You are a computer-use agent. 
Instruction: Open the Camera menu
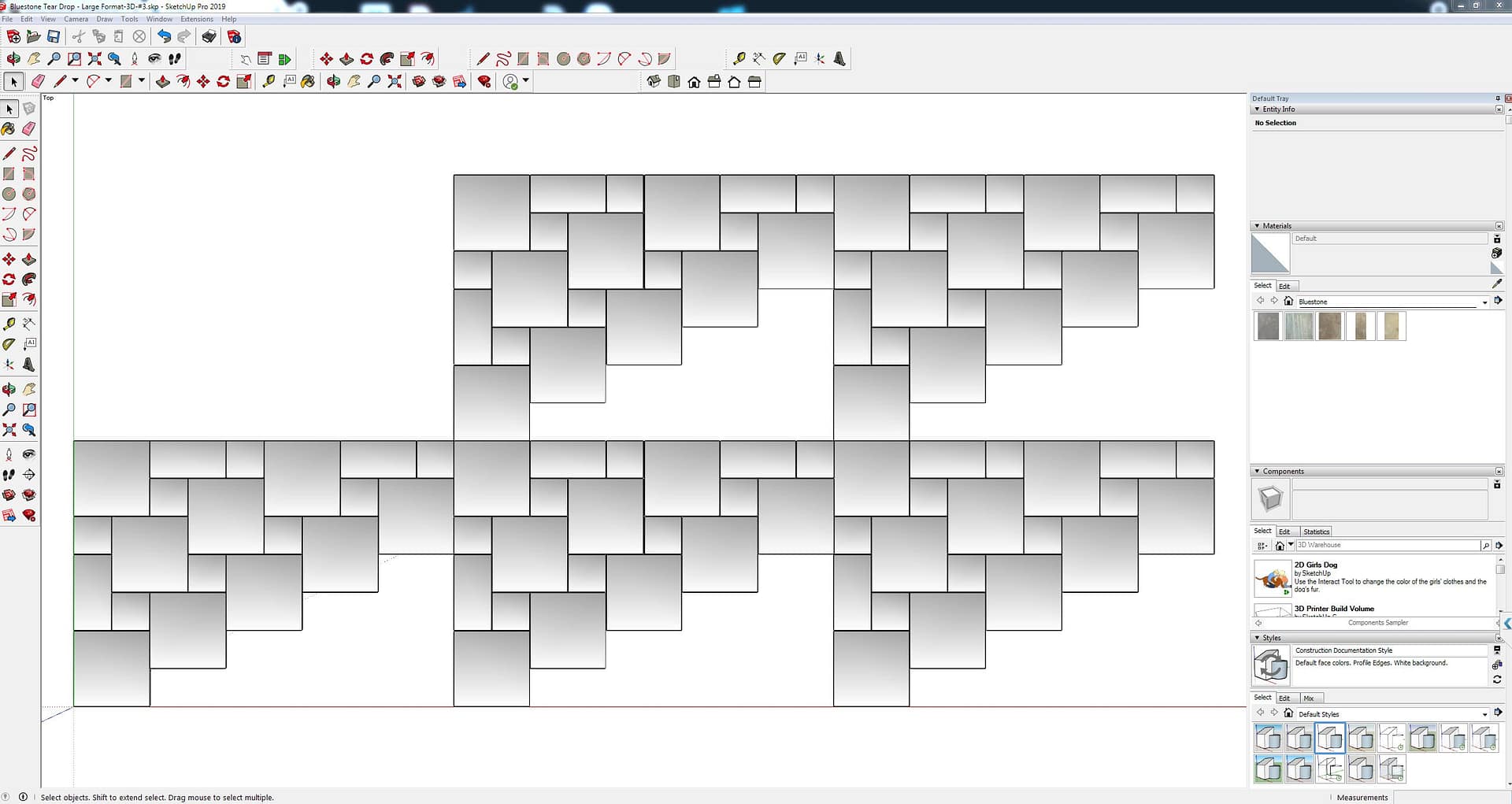[76, 19]
